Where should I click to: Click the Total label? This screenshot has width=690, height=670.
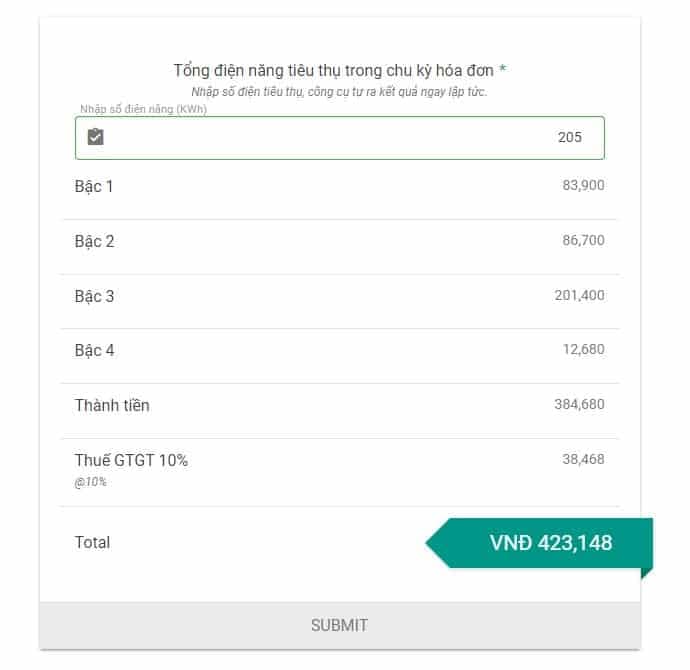92,542
